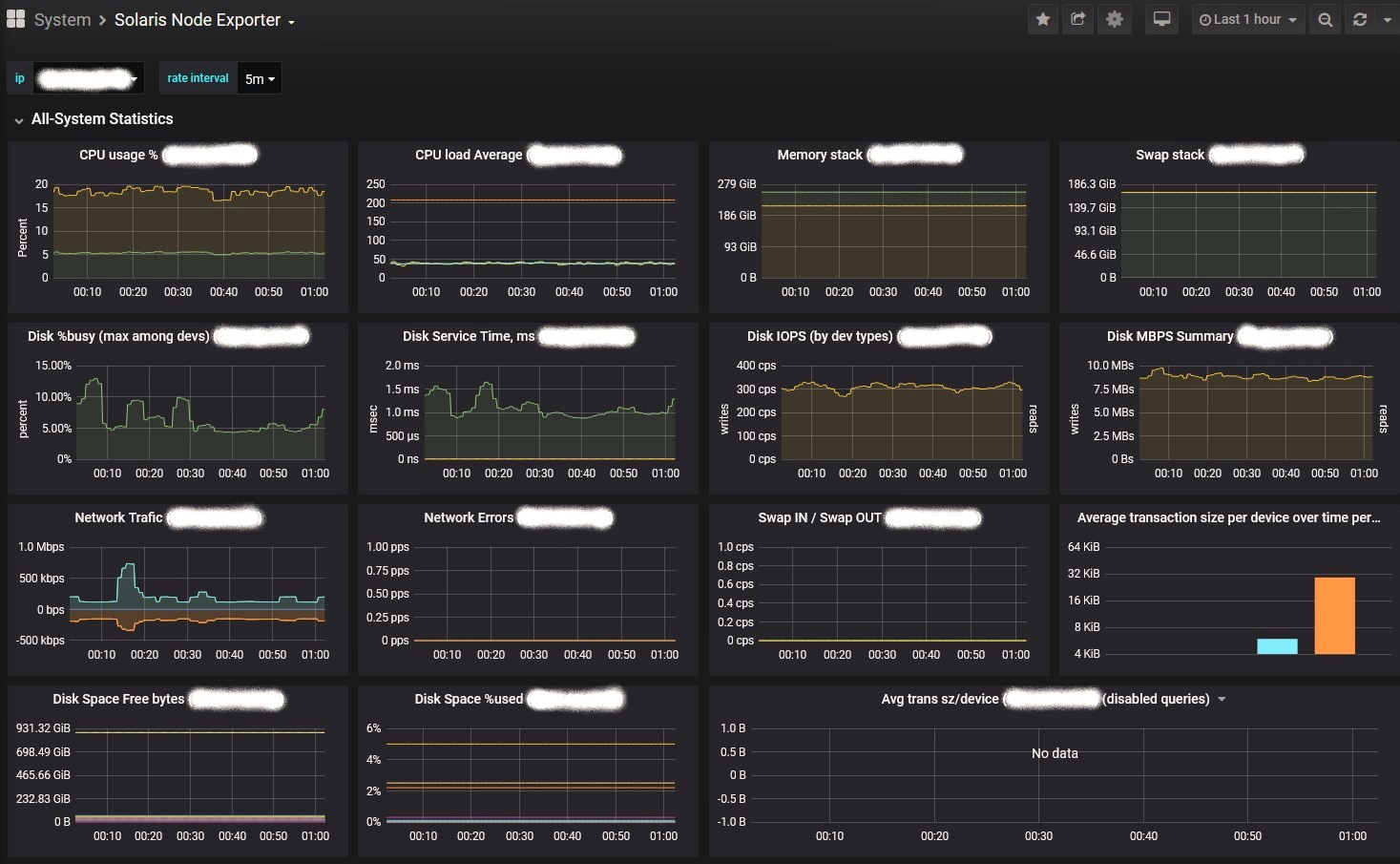Open Avg trans sz/device disabled queries dropdown
1400x864 pixels.
coord(1222,700)
